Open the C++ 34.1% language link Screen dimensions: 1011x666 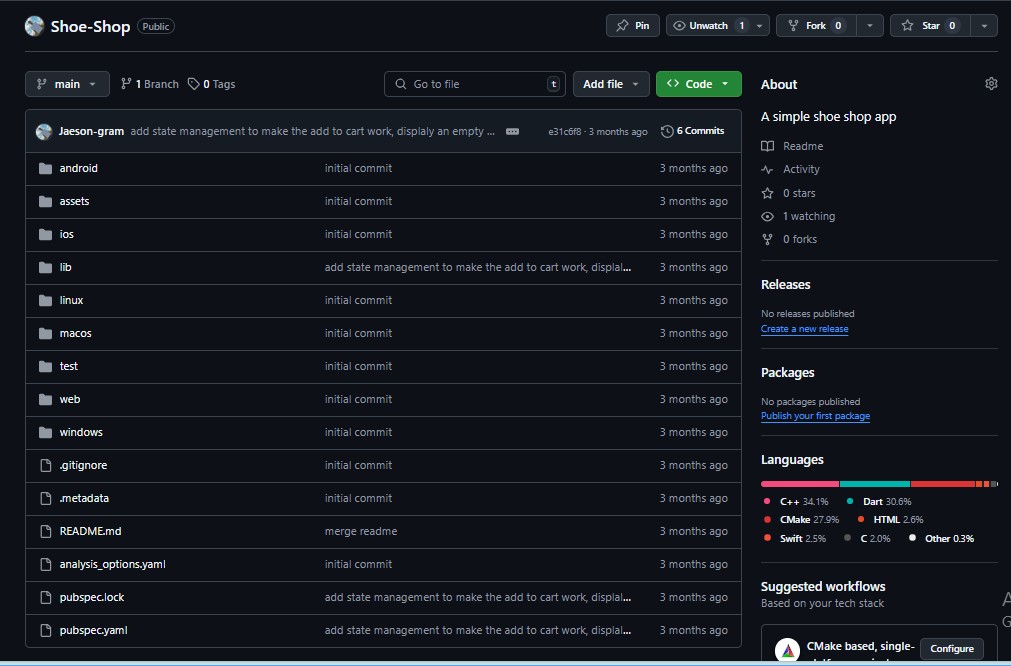click(x=796, y=502)
